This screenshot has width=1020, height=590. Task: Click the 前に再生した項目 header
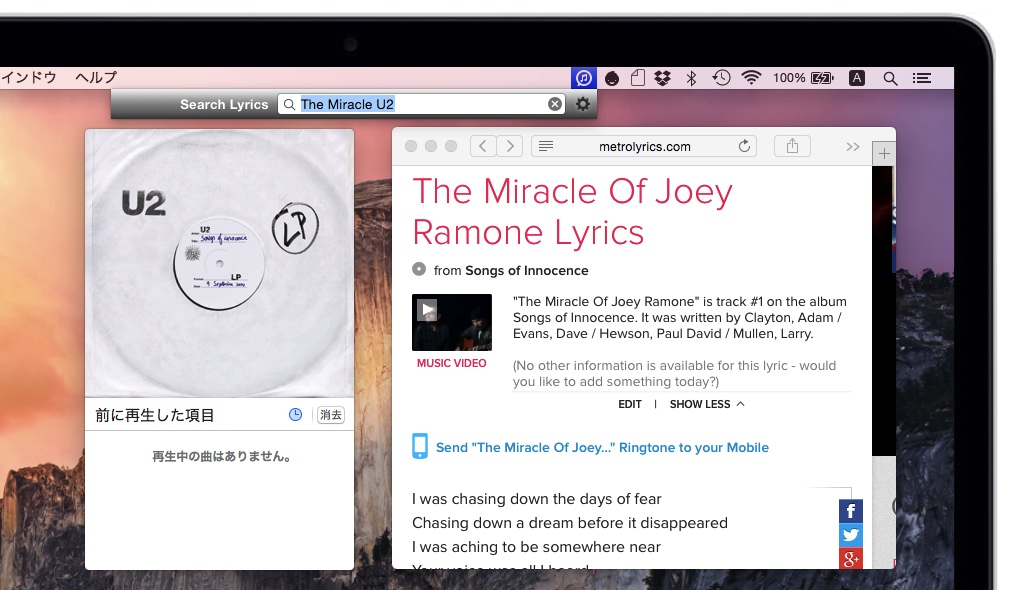point(155,415)
